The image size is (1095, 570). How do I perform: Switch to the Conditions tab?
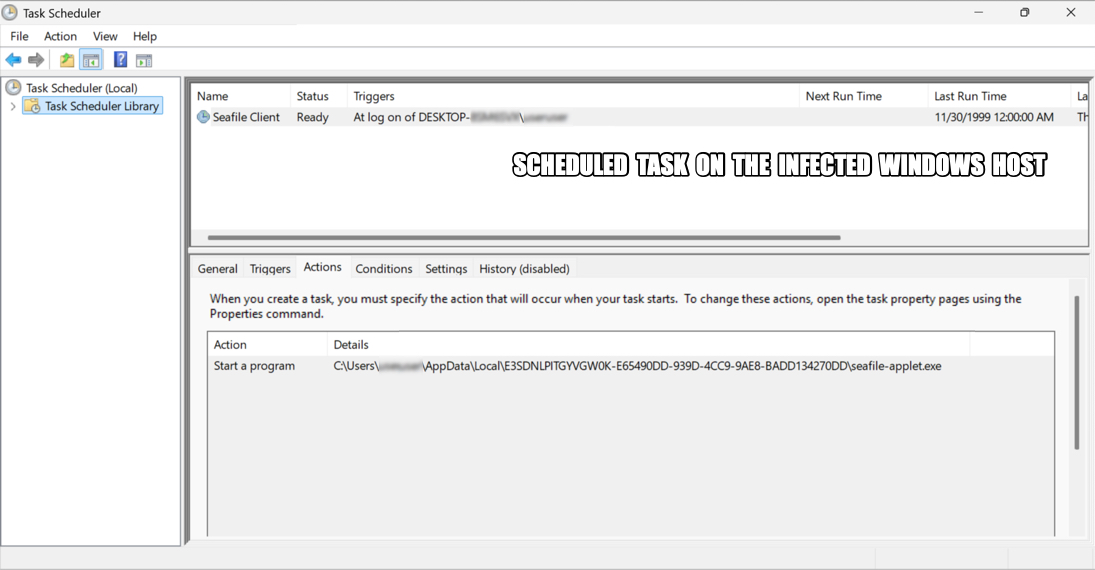point(383,269)
